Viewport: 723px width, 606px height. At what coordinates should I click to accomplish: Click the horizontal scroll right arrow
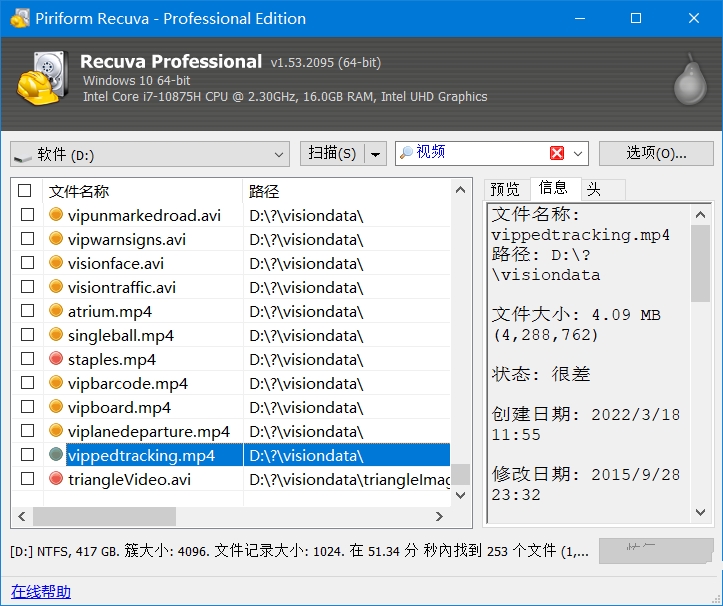(439, 517)
